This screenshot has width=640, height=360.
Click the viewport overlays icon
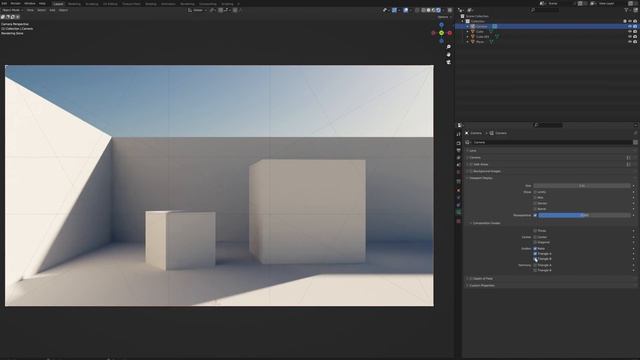click(x=406, y=10)
